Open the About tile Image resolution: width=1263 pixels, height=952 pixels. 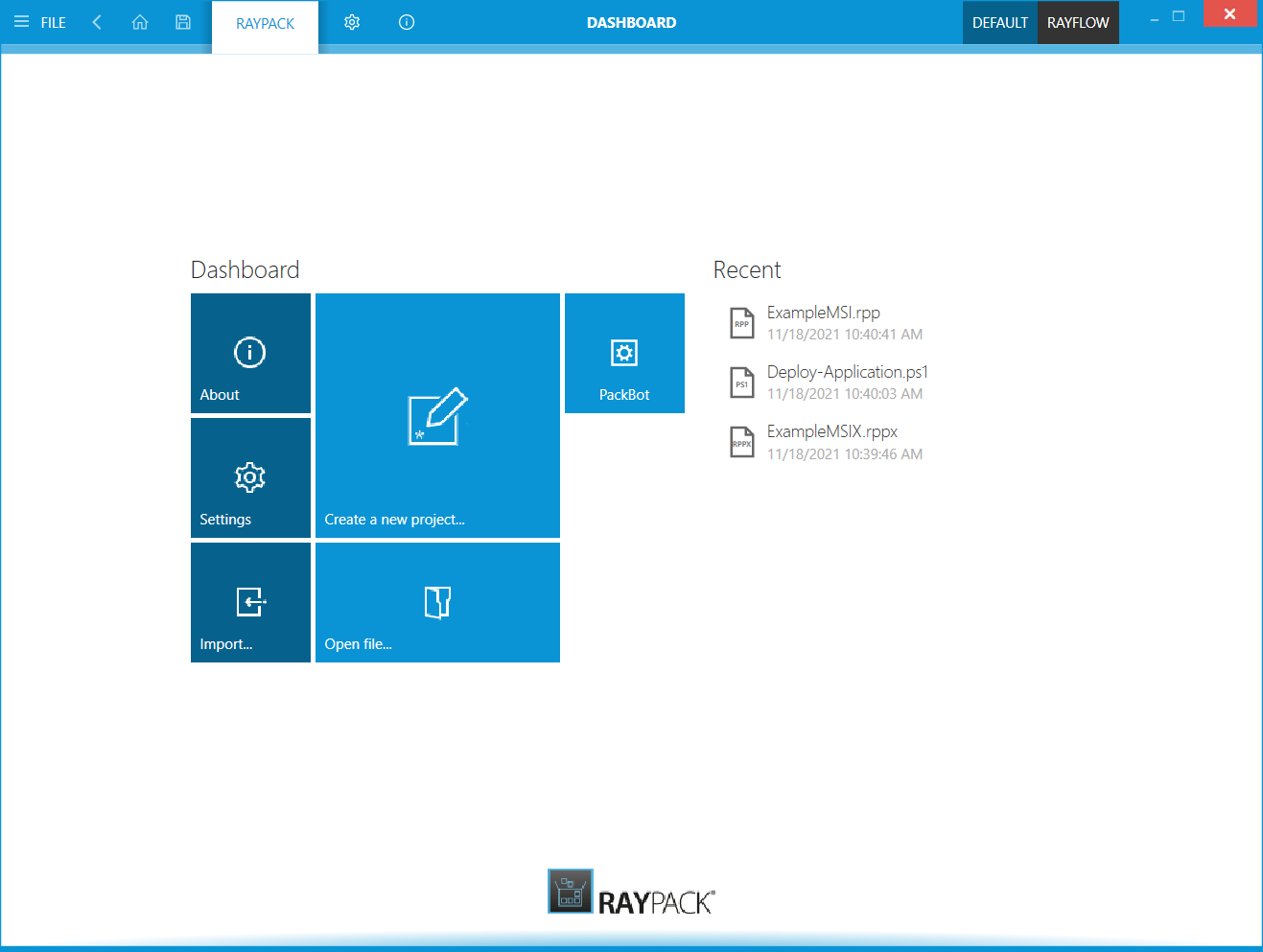click(x=250, y=353)
